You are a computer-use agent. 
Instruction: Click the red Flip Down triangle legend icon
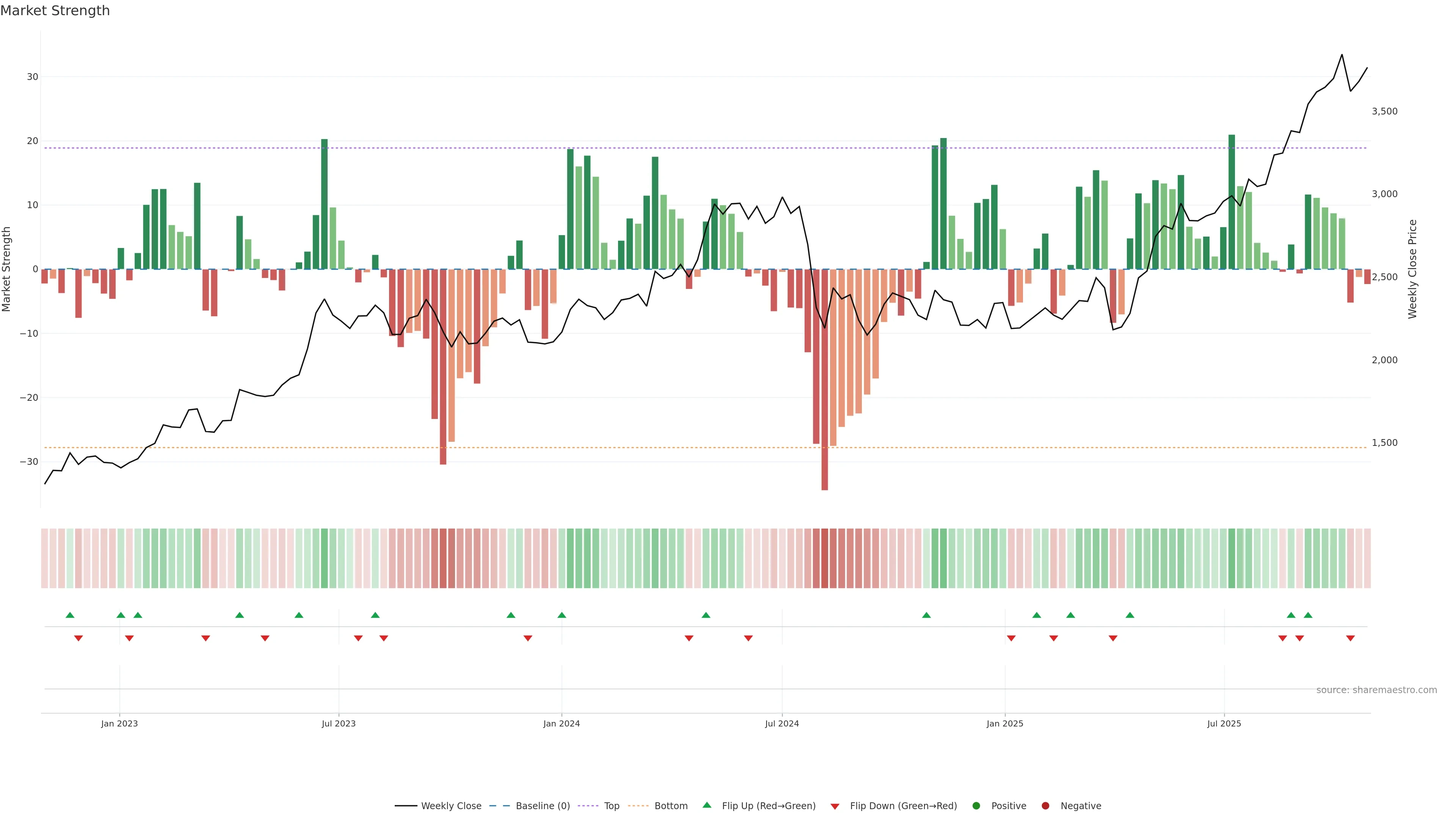[x=834, y=806]
